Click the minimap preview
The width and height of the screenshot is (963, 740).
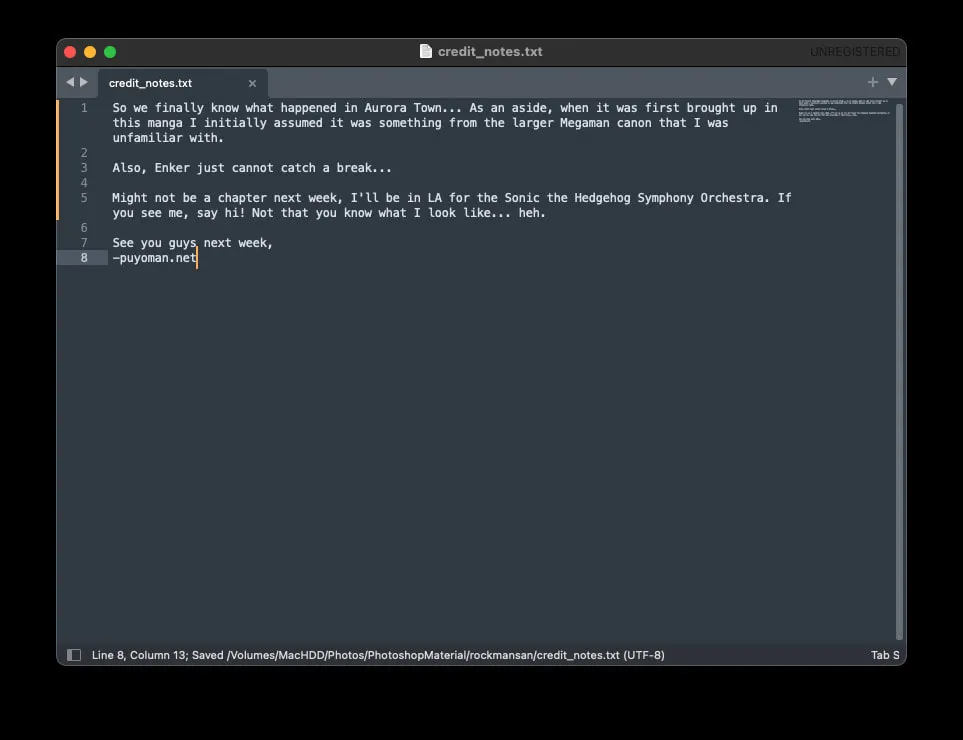(843, 111)
